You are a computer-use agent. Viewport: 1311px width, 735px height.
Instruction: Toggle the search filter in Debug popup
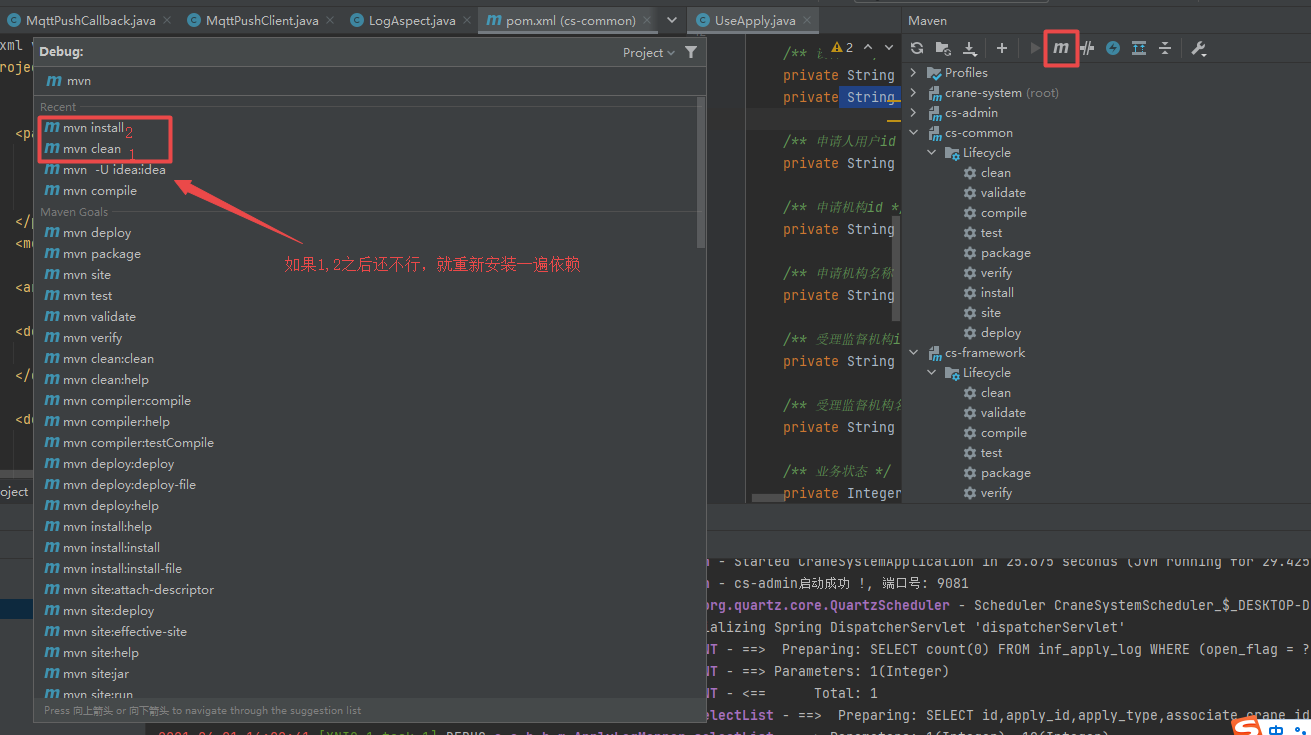click(691, 52)
